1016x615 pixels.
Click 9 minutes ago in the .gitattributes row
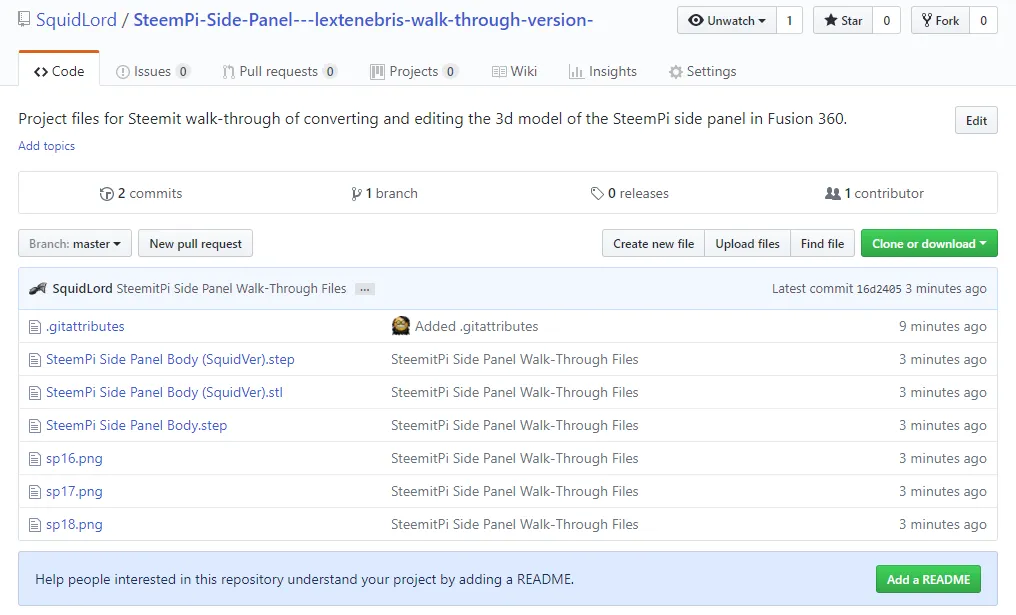pyautogui.click(x=943, y=327)
